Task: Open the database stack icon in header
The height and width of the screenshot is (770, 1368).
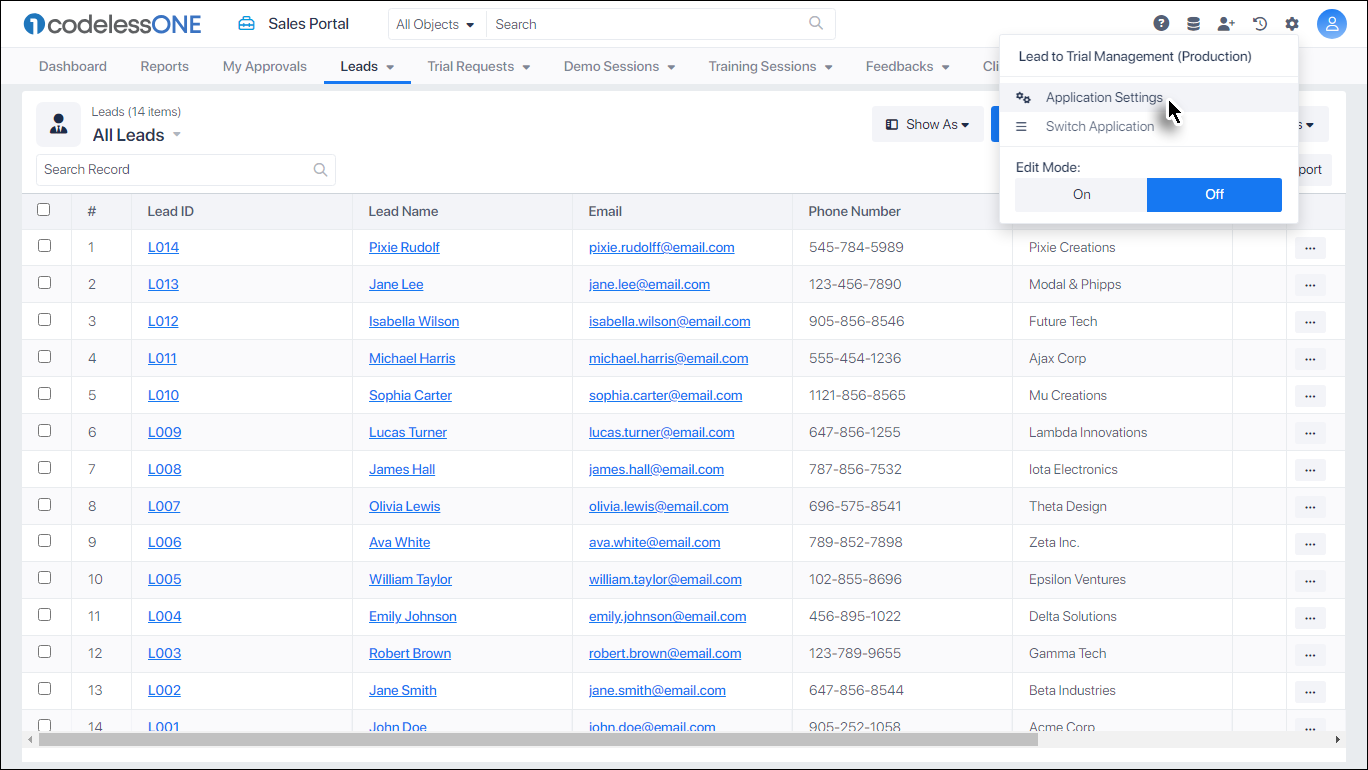Action: click(x=1193, y=24)
